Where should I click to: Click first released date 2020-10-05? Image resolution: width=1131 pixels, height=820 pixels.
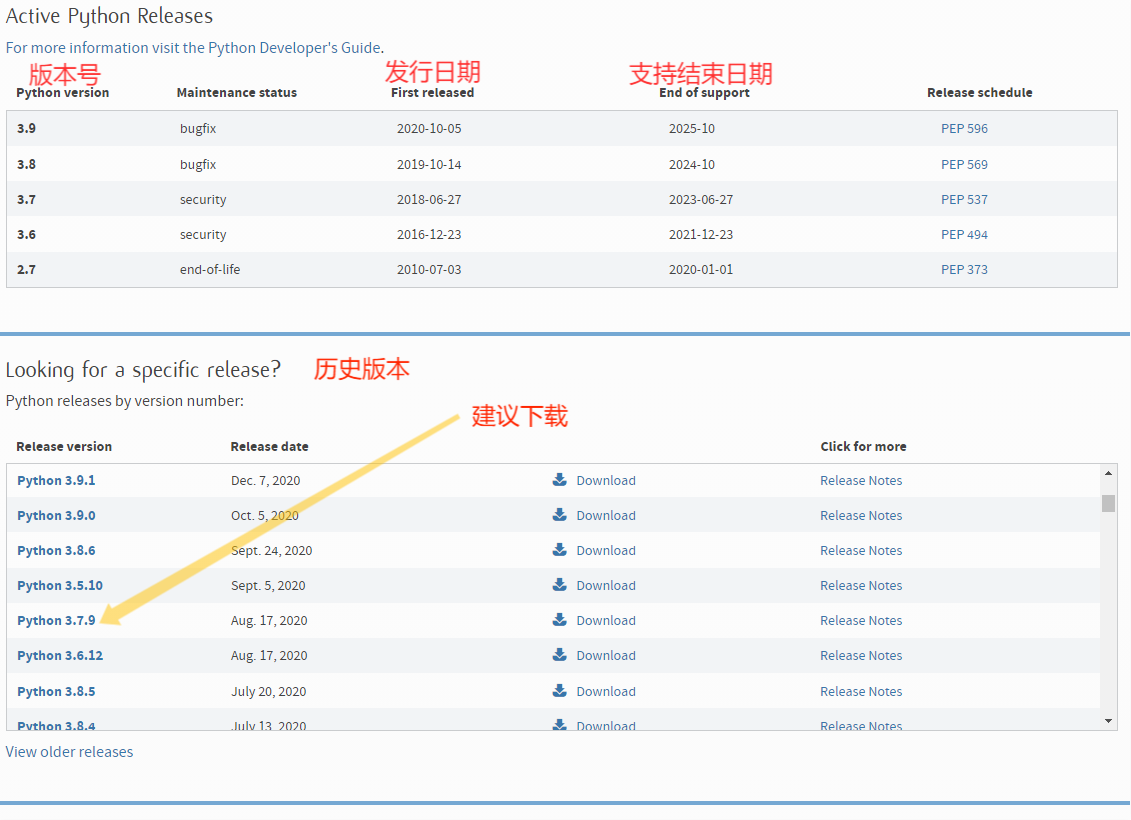[x=429, y=128]
